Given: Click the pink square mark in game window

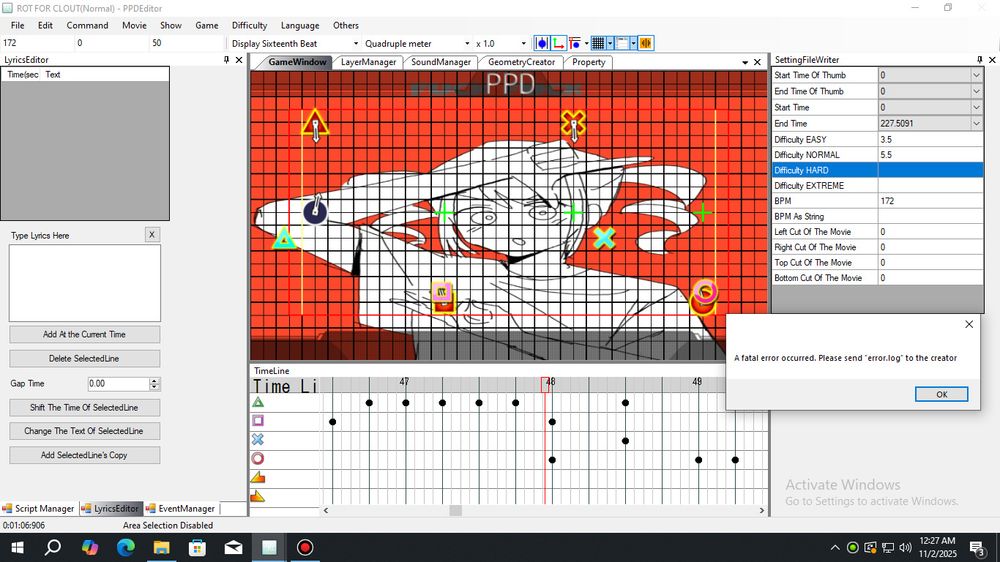Looking at the screenshot, I should [x=442, y=293].
